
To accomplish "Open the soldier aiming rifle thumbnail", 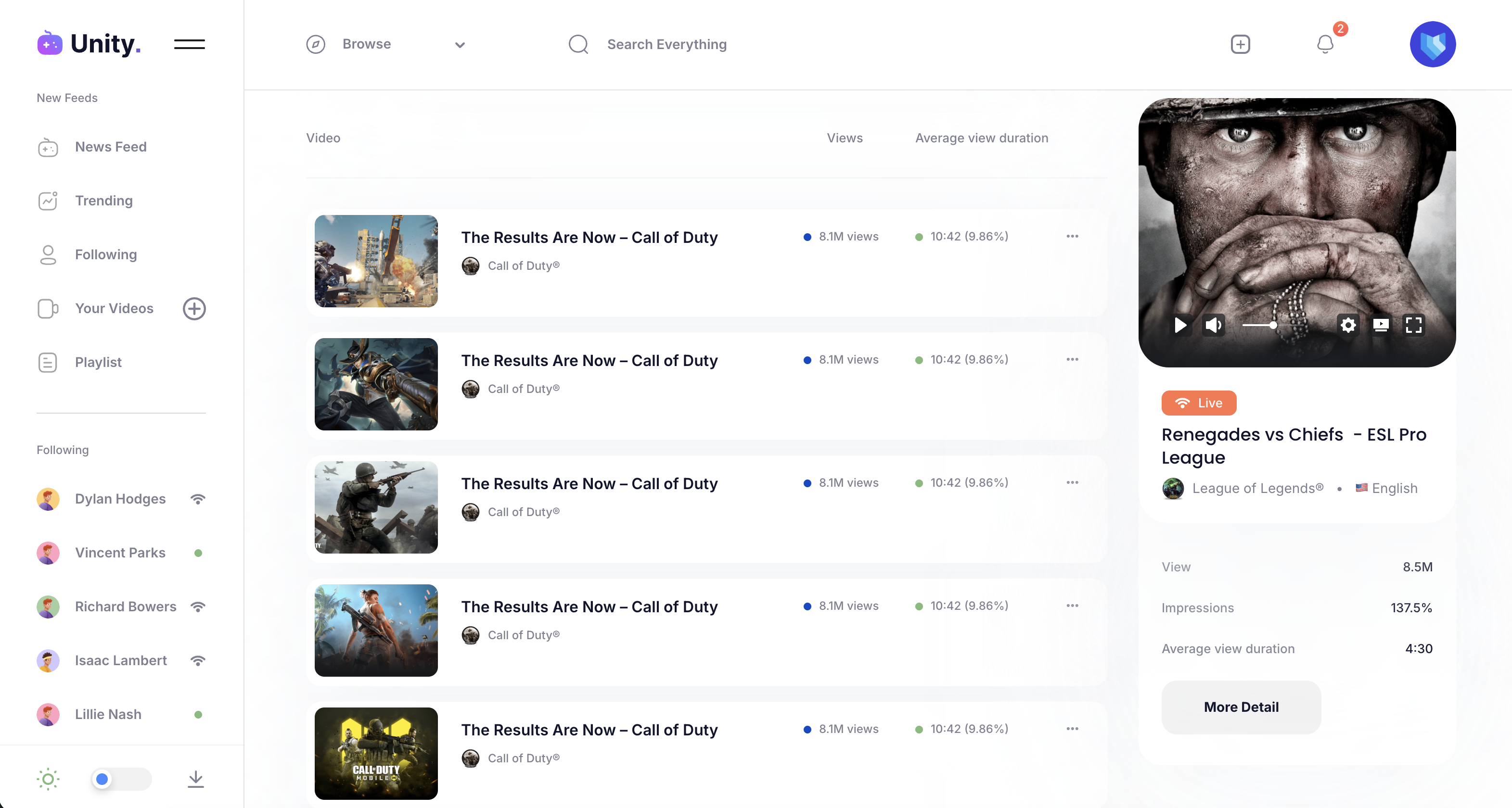I will pyautogui.click(x=376, y=507).
